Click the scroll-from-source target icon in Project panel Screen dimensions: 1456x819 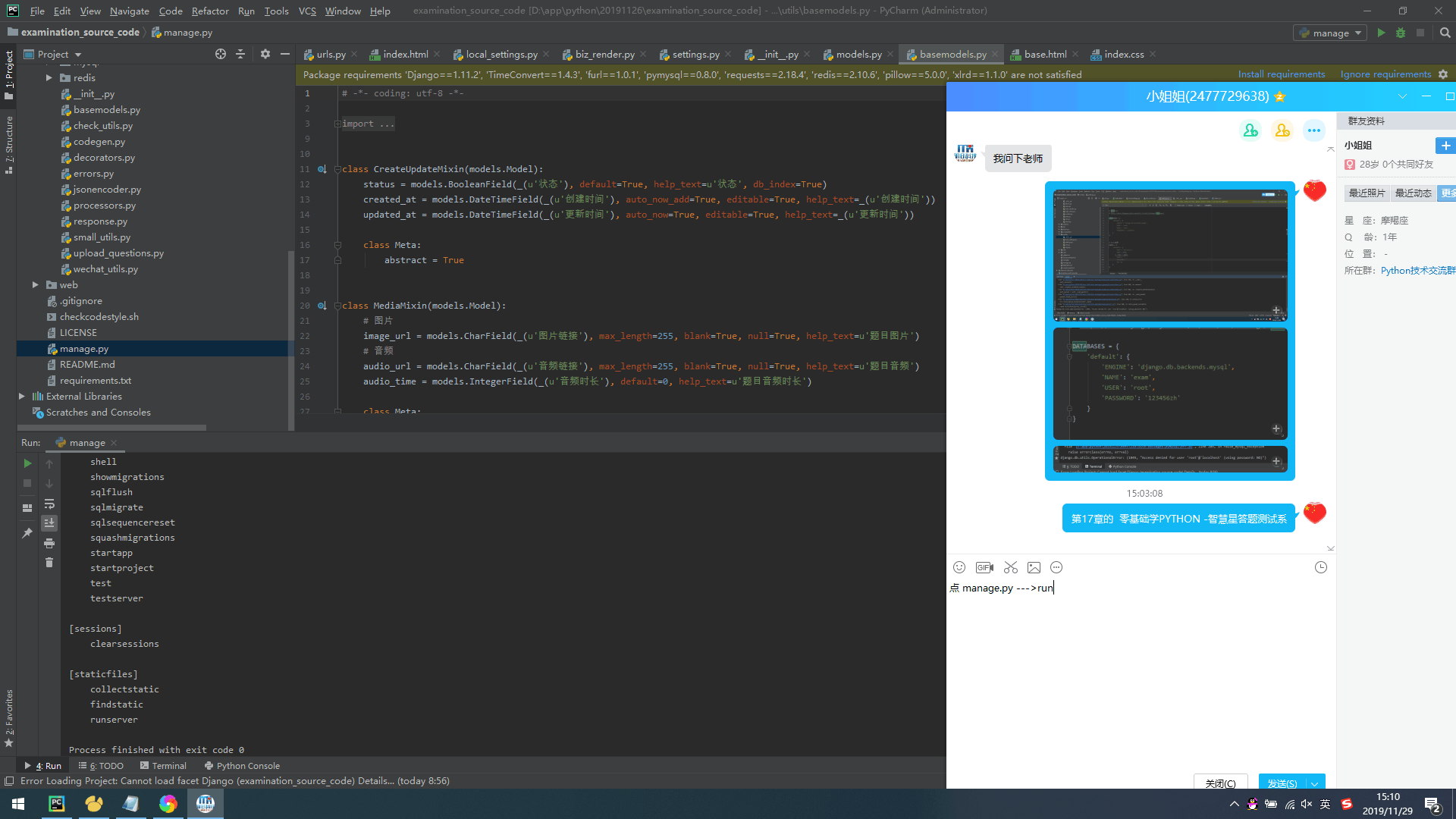click(x=221, y=54)
